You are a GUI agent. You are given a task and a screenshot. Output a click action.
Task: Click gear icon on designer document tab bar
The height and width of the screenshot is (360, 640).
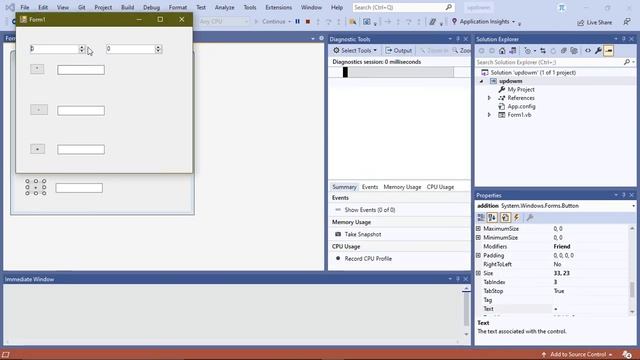point(321,38)
